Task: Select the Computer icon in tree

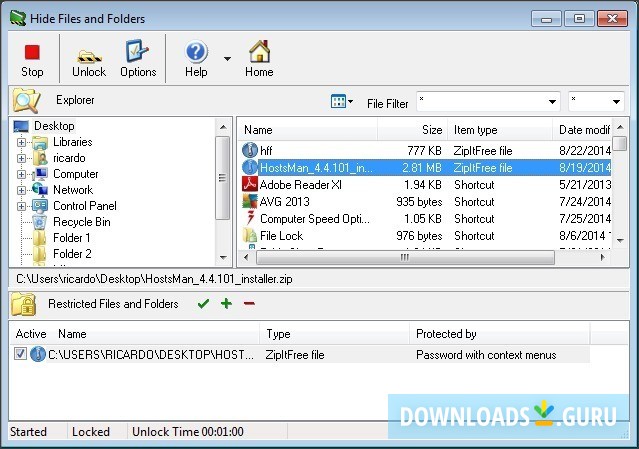Action: point(40,174)
